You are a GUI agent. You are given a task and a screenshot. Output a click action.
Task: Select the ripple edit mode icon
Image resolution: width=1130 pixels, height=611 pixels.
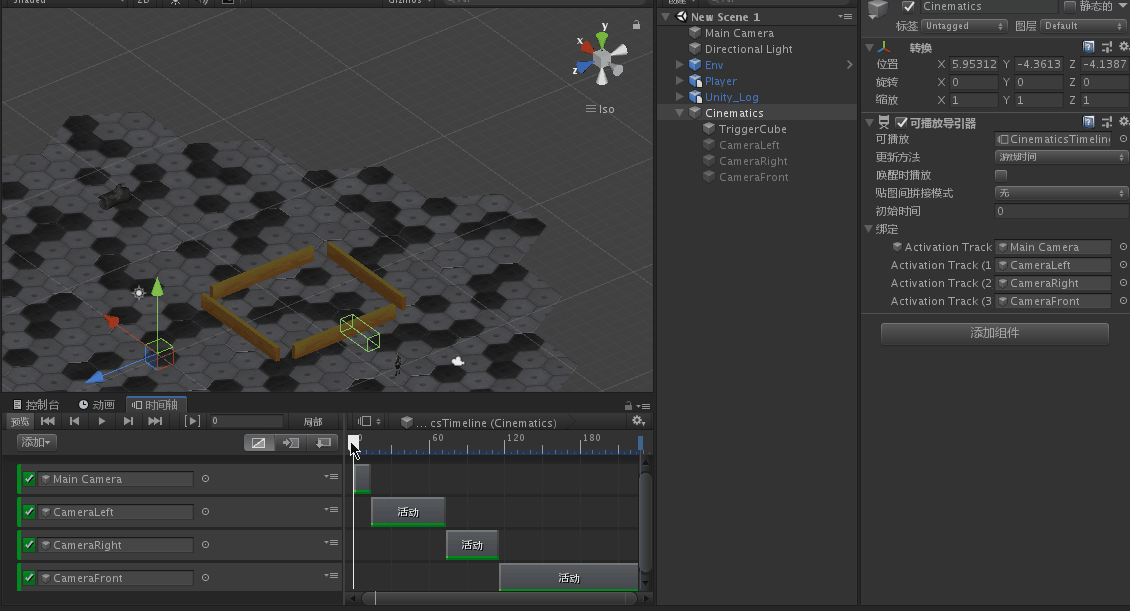[290, 442]
